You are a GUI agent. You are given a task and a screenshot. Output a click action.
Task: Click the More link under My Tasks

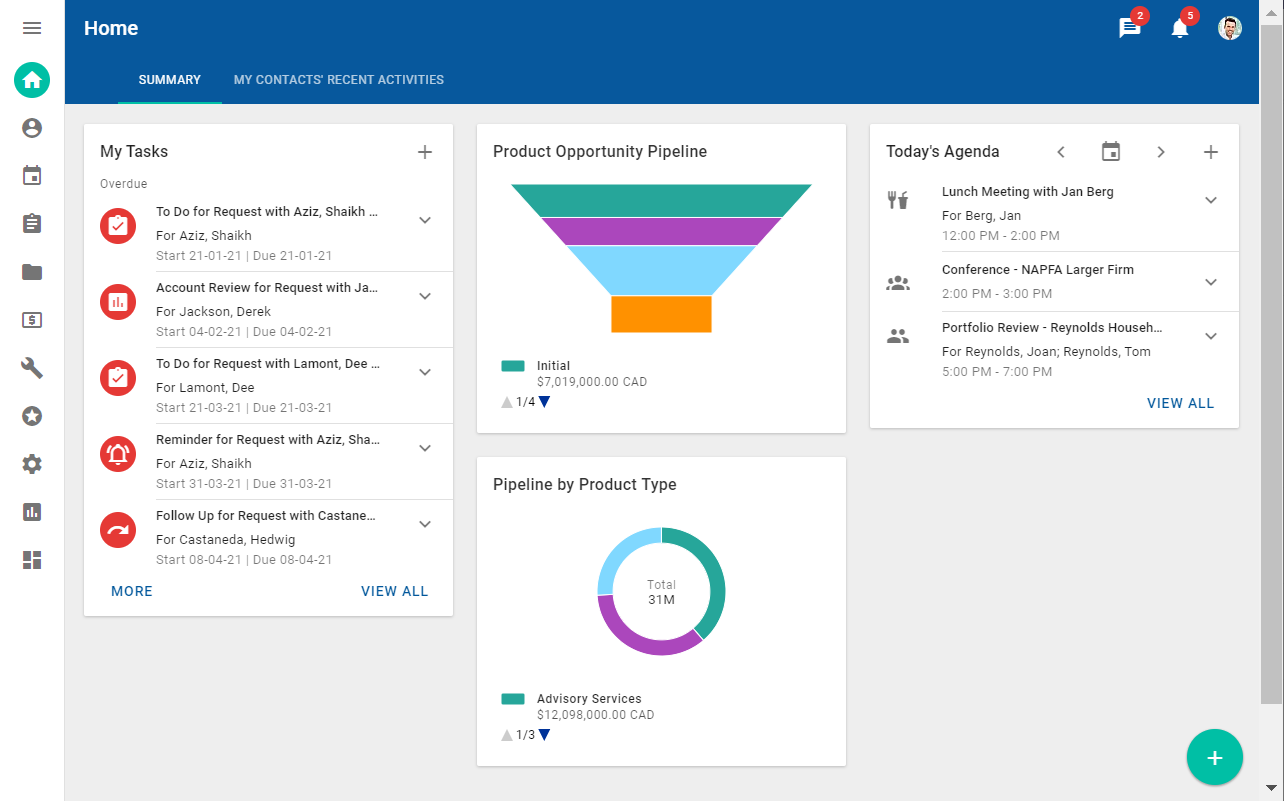point(132,591)
